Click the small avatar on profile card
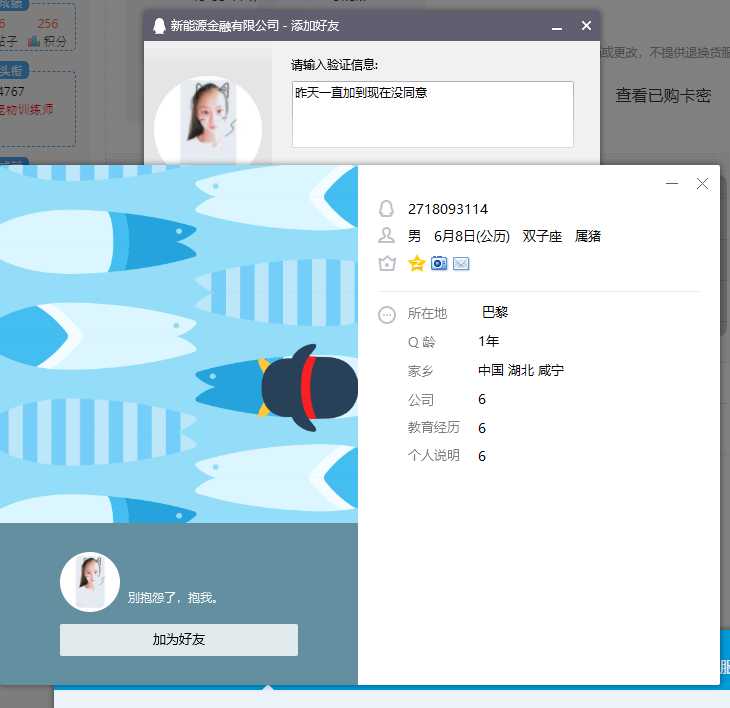This screenshot has height=708, width=730. [x=90, y=582]
